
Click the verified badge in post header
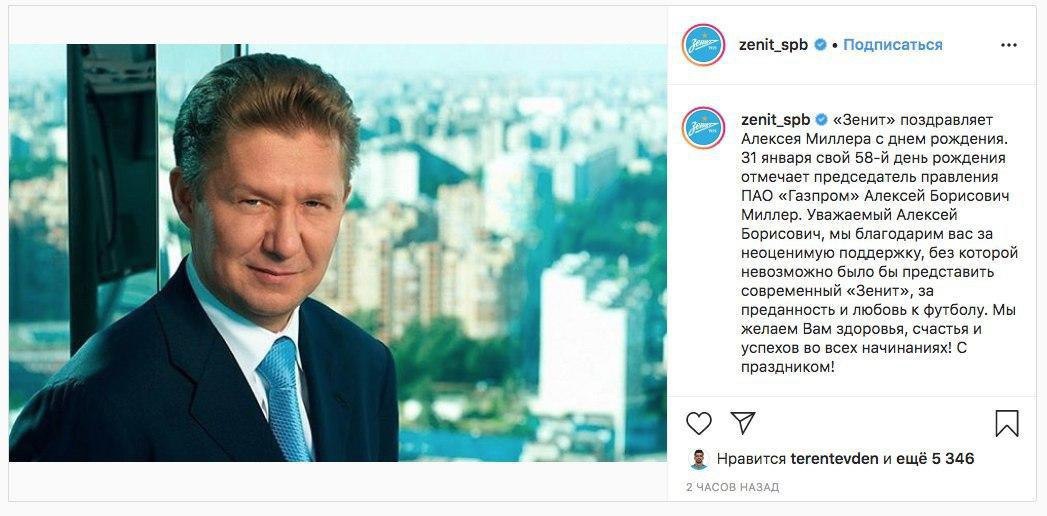(x=820, y=45)
